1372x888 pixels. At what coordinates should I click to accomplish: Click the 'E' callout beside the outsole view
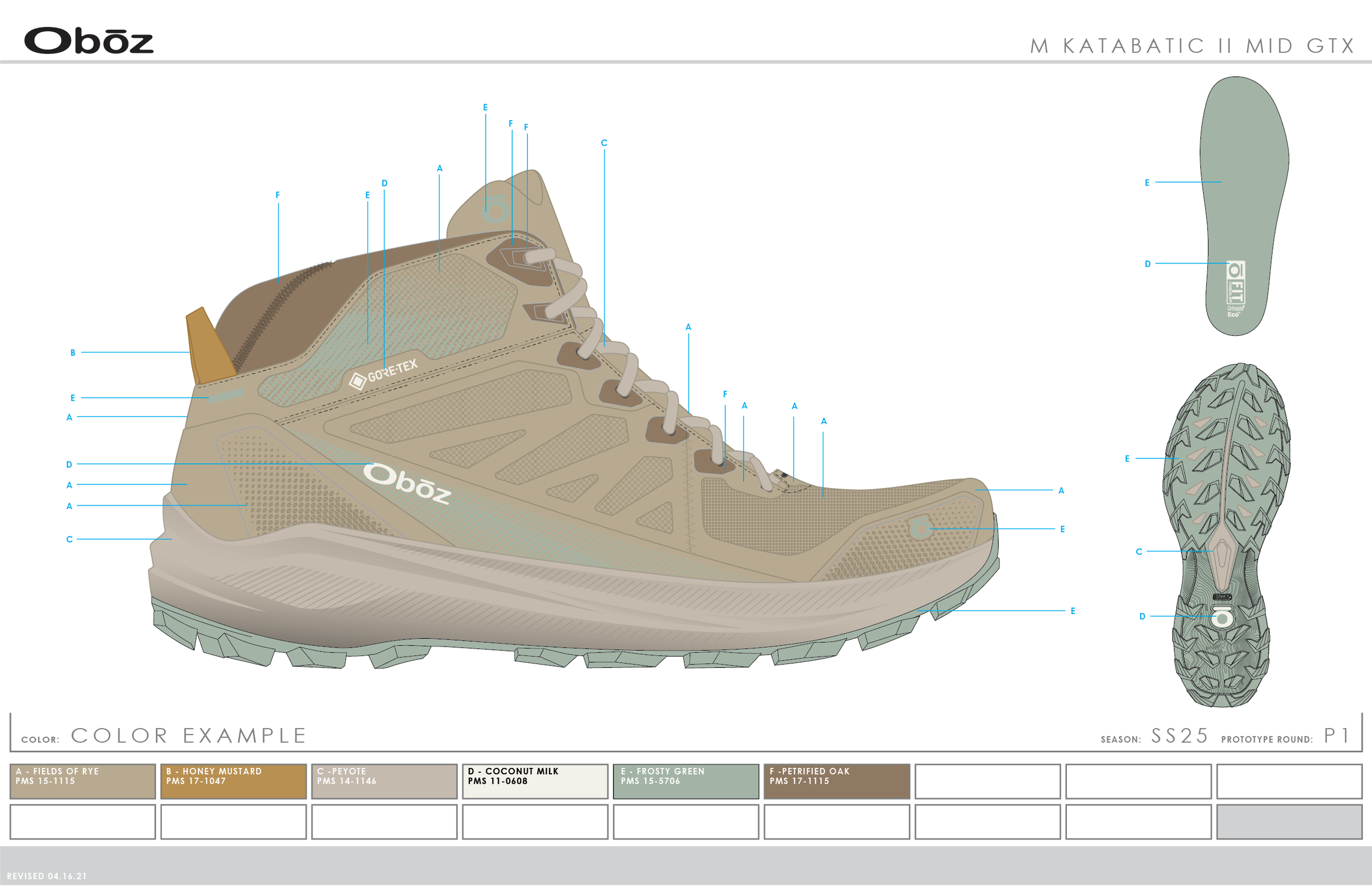[x=1128, y=459]
